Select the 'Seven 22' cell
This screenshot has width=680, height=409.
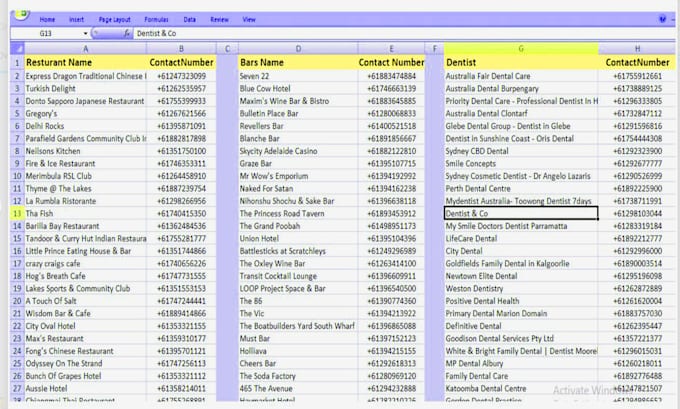click(298, 76)
